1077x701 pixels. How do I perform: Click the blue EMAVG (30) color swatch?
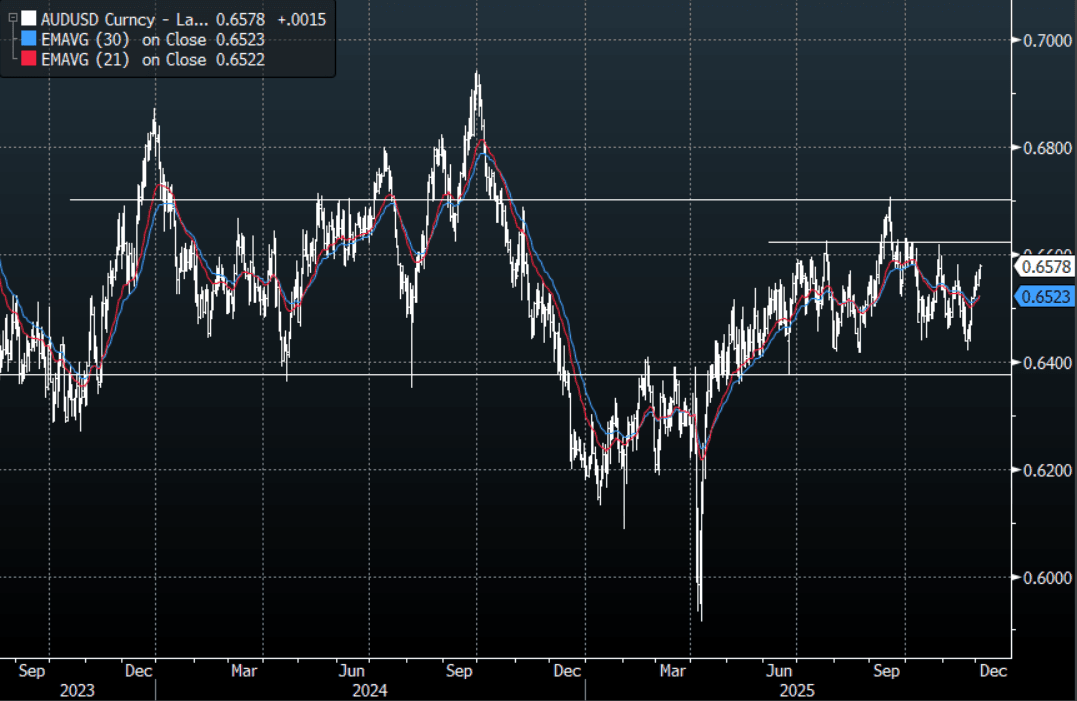pos(29,40)
